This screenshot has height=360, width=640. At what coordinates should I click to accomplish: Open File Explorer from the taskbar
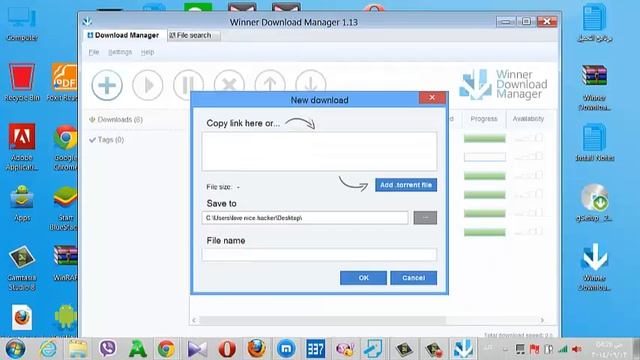tap(78, 349)
